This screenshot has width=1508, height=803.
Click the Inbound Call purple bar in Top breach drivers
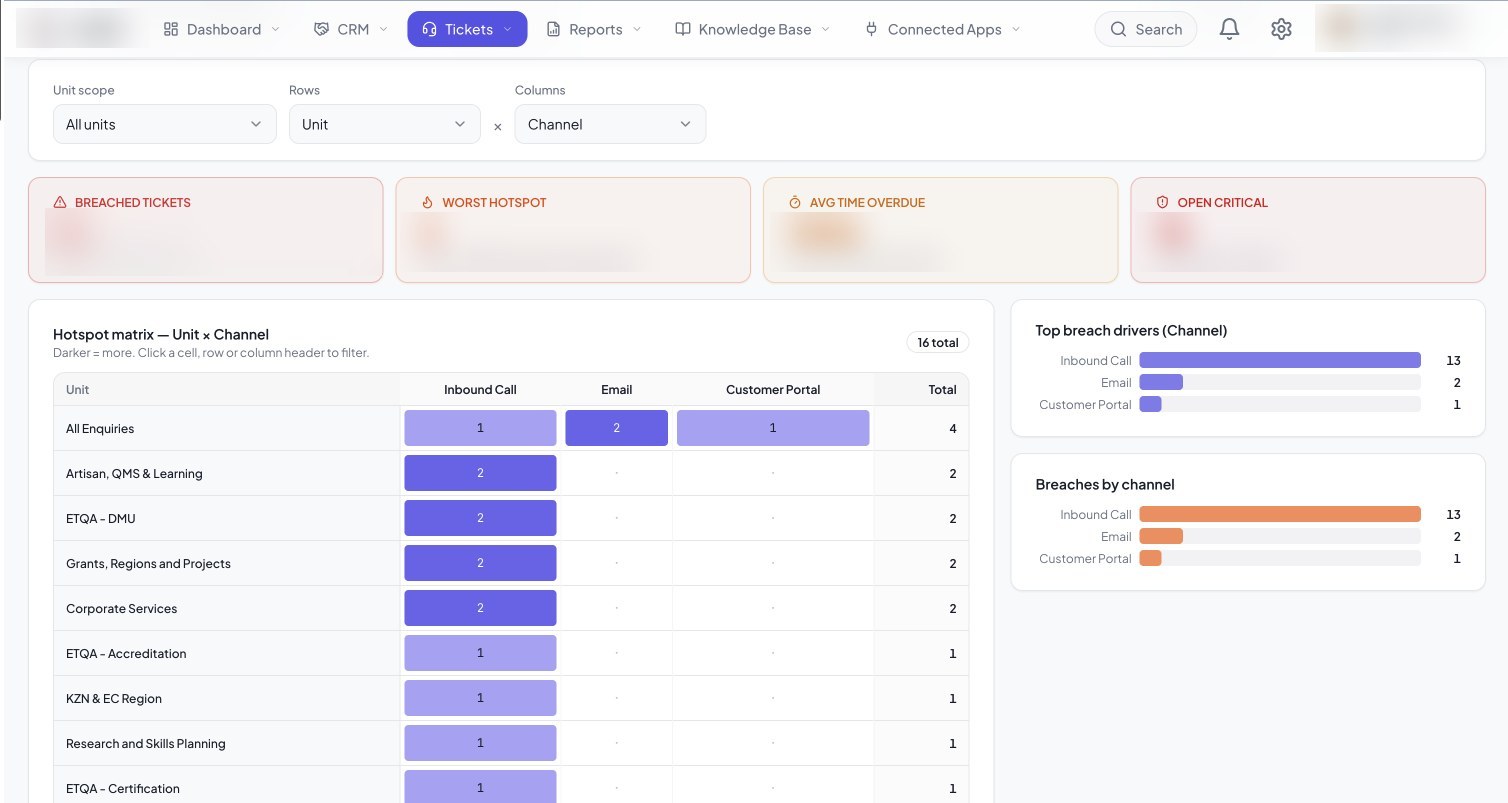tap(1280, 360)
